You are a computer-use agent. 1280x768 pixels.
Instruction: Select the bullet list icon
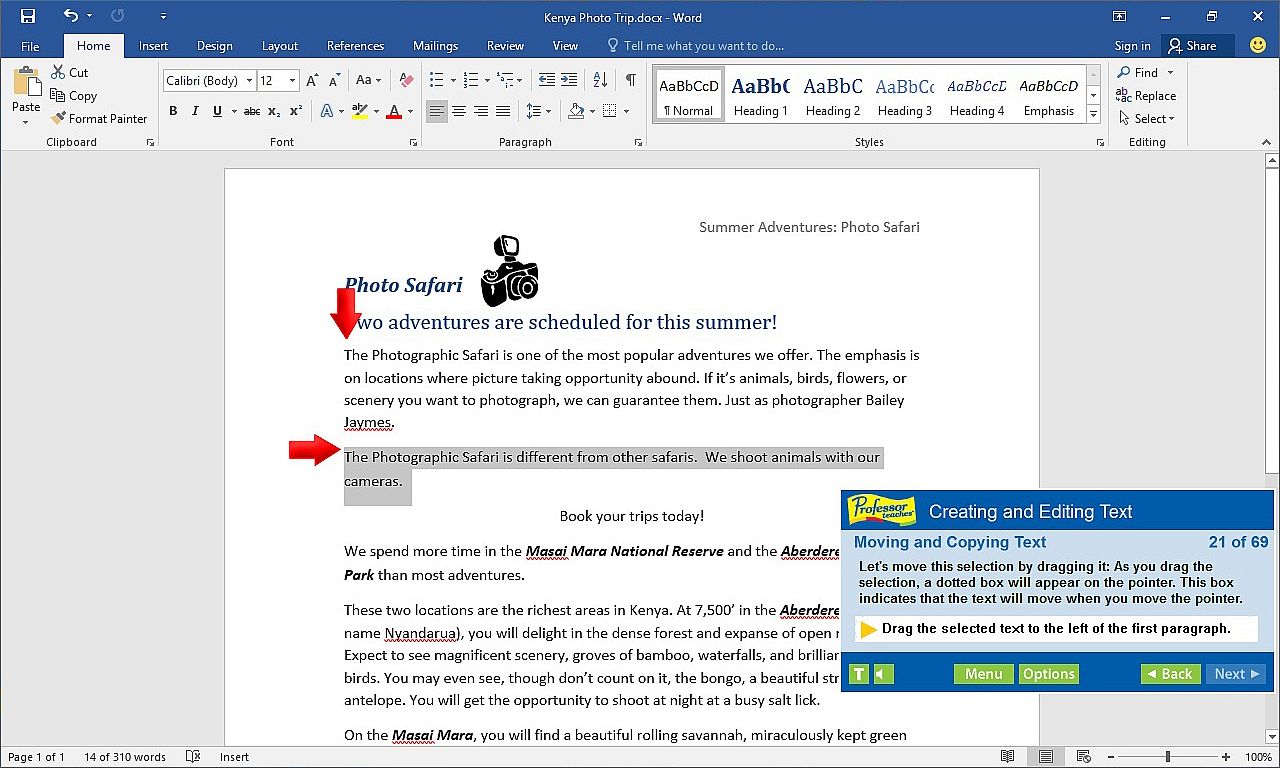click(x=436, y=80)
